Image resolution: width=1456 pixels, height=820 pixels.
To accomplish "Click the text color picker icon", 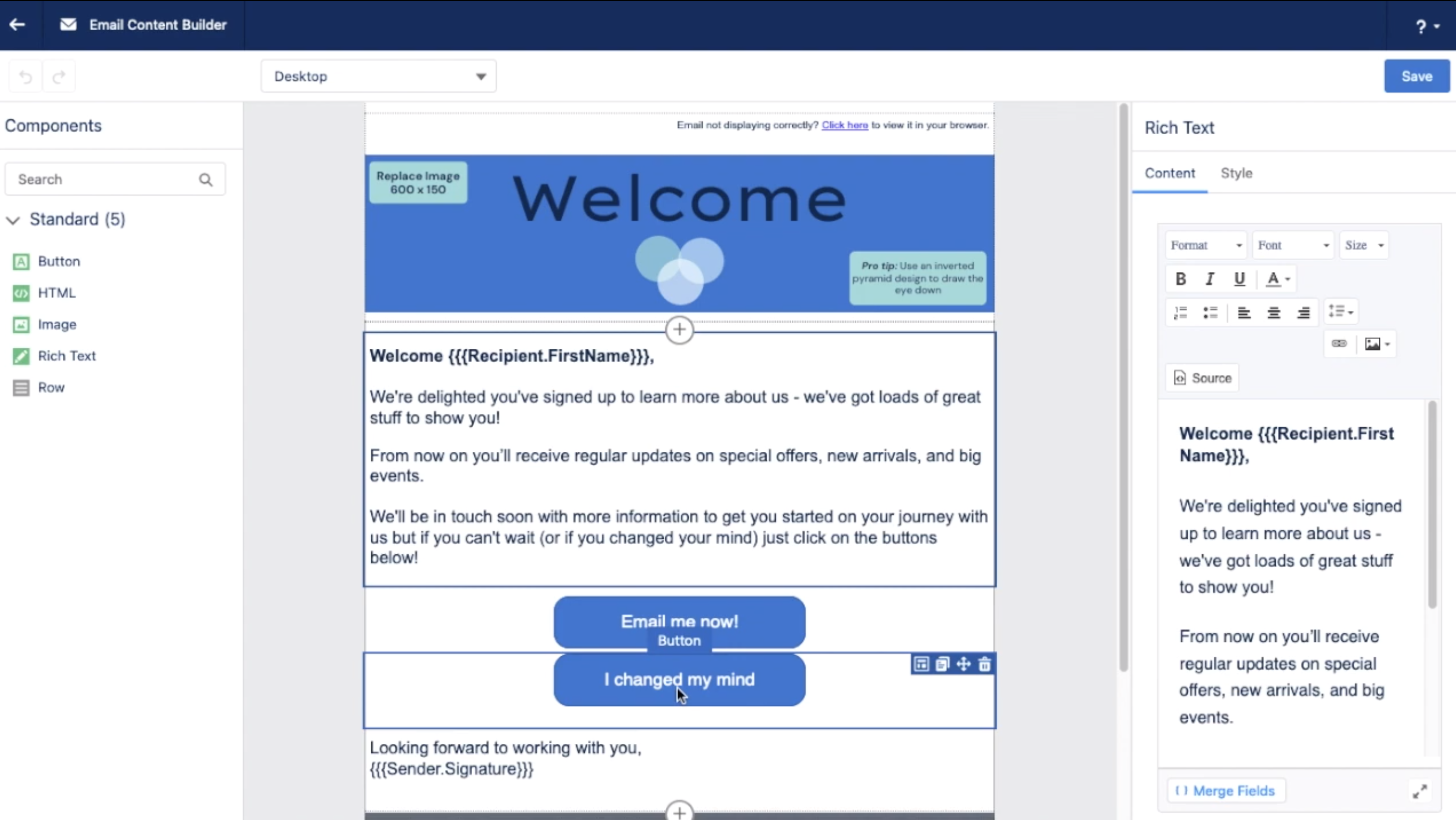I will (x=1278, y=278).
